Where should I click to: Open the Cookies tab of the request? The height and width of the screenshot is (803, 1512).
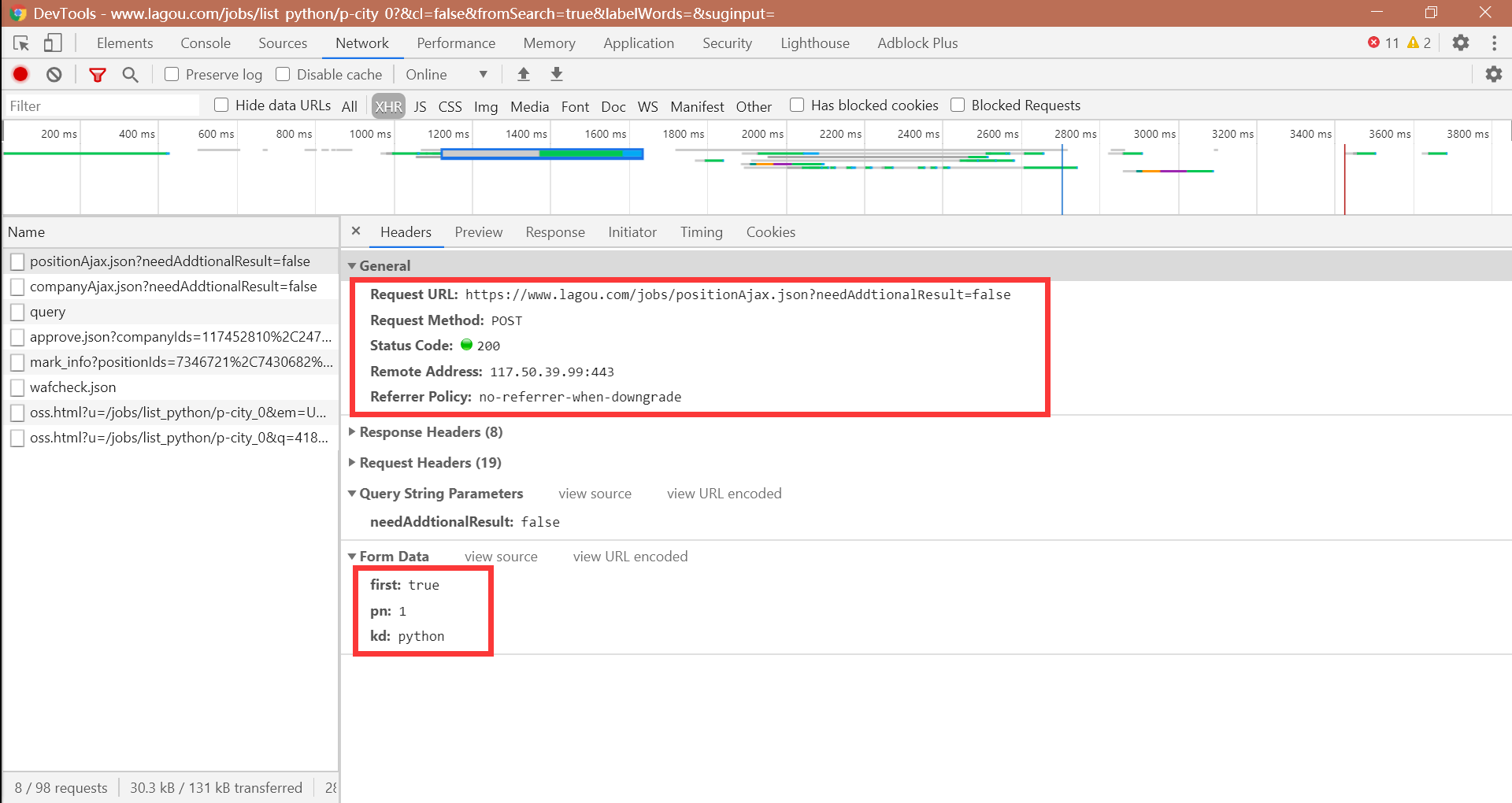(770, 232)
